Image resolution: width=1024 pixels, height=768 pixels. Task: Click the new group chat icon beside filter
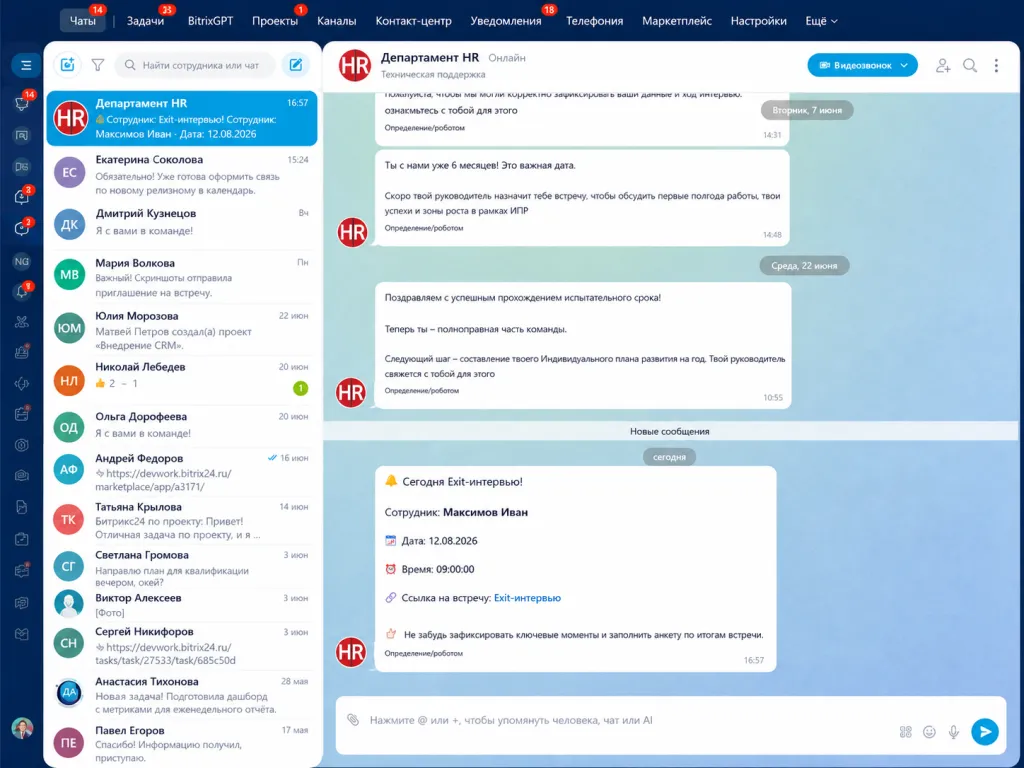pyautogui.click(x=67, y=65)
